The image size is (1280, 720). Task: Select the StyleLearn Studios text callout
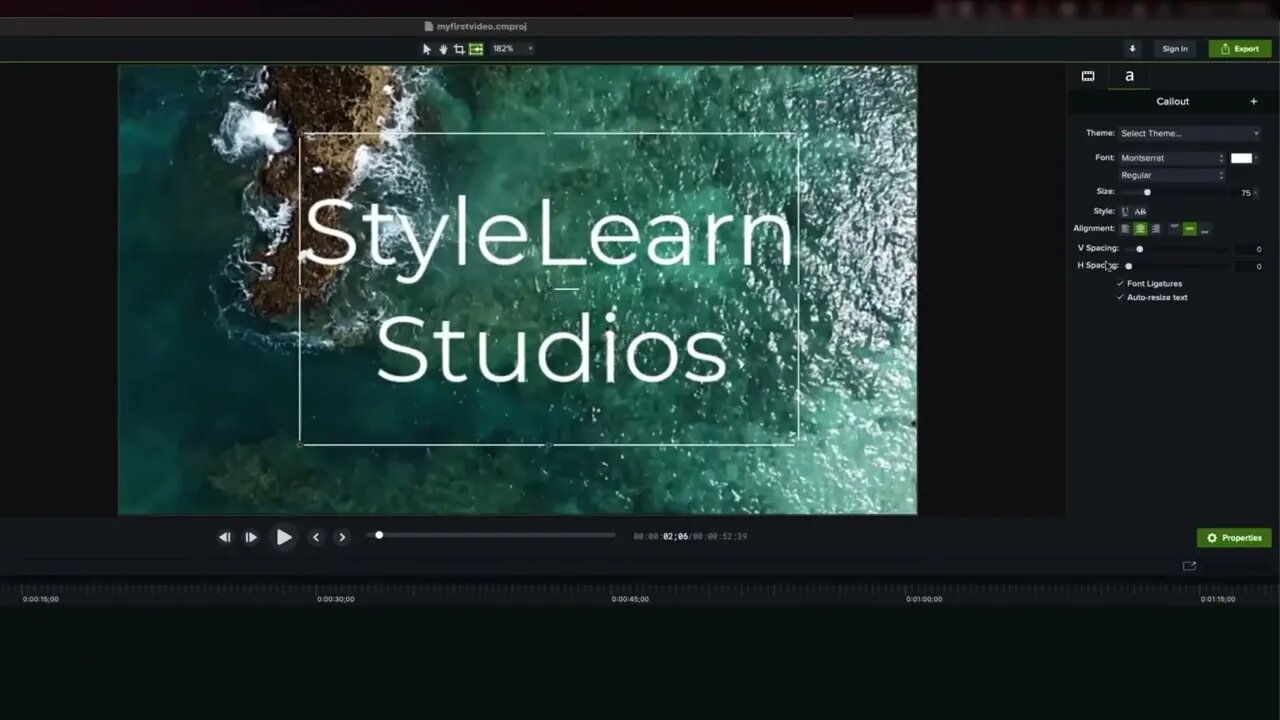pyautogui.click(x=549, y=290)
